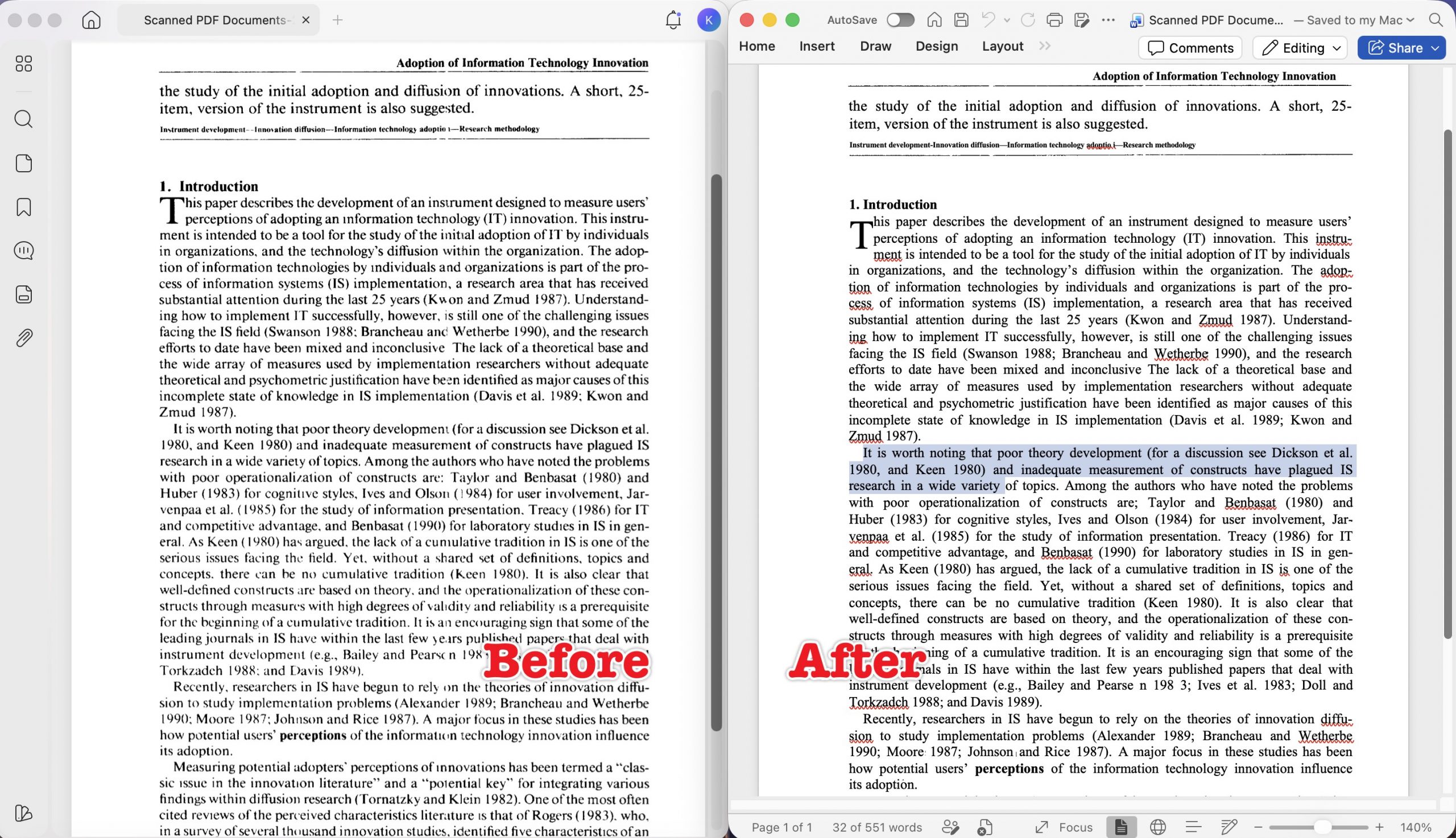Viewport: 1456px width, 838px height.
Task: Switch to the Layout ribbon tab
Action: pos(1002,47)
